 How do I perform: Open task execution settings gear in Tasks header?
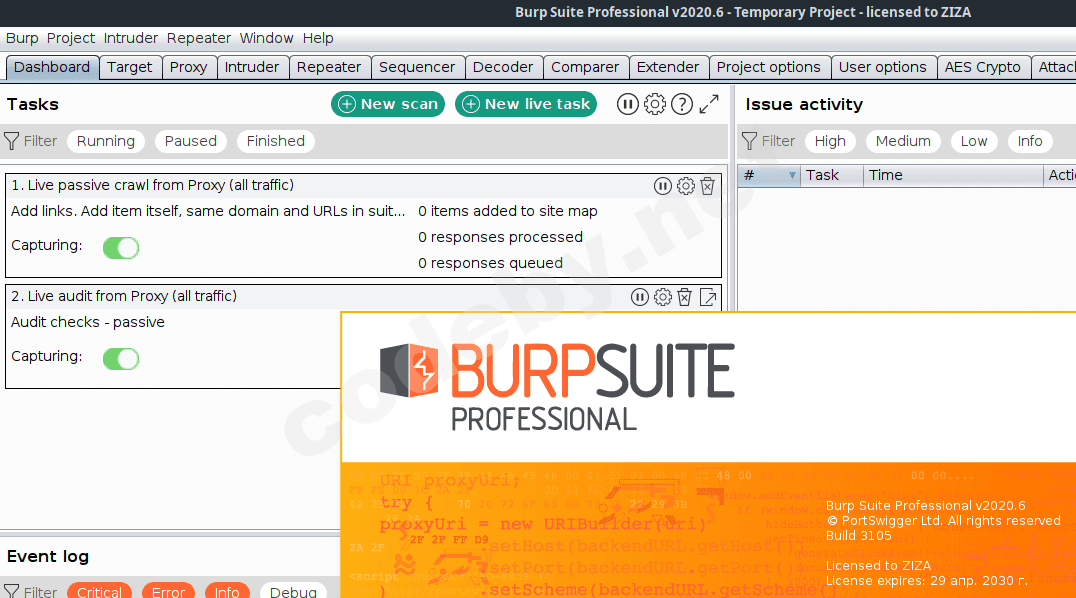point(655,104)
